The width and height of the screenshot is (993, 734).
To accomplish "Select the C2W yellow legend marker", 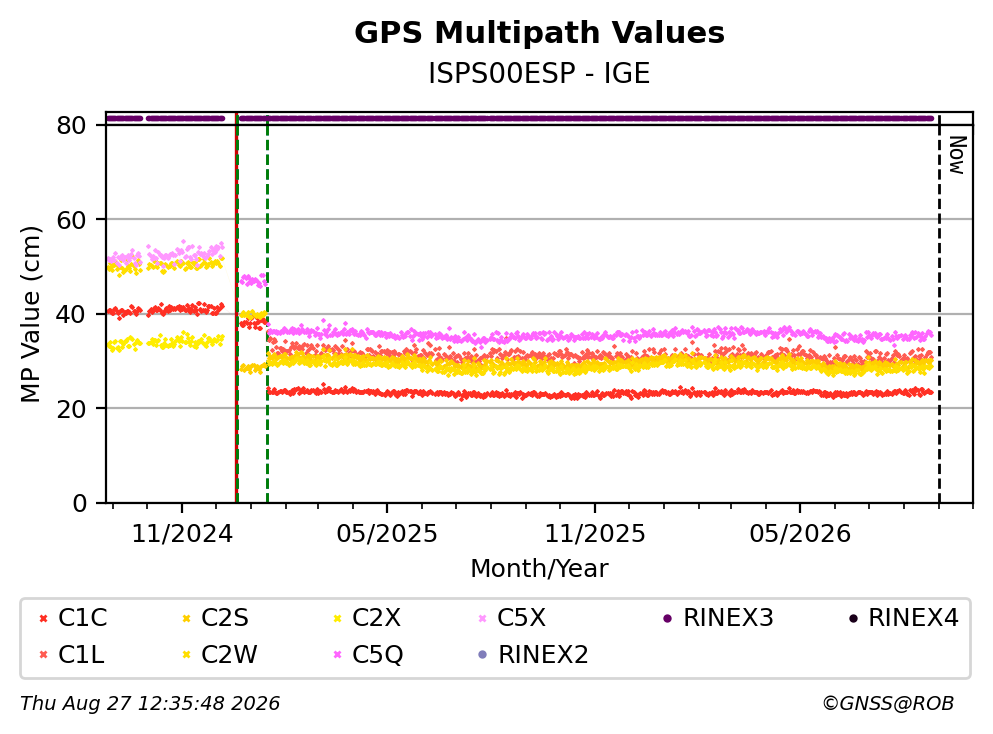I will tap(186, 655).
